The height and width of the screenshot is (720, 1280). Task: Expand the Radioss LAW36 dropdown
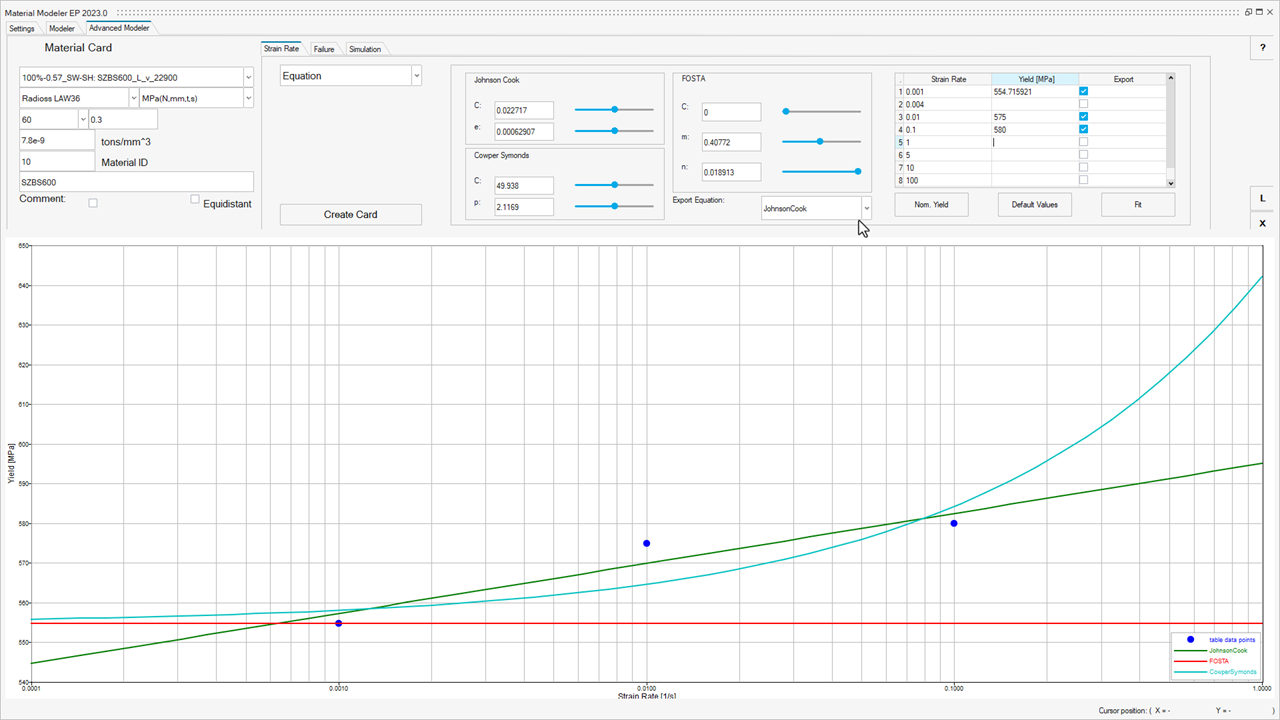(134, 98)
